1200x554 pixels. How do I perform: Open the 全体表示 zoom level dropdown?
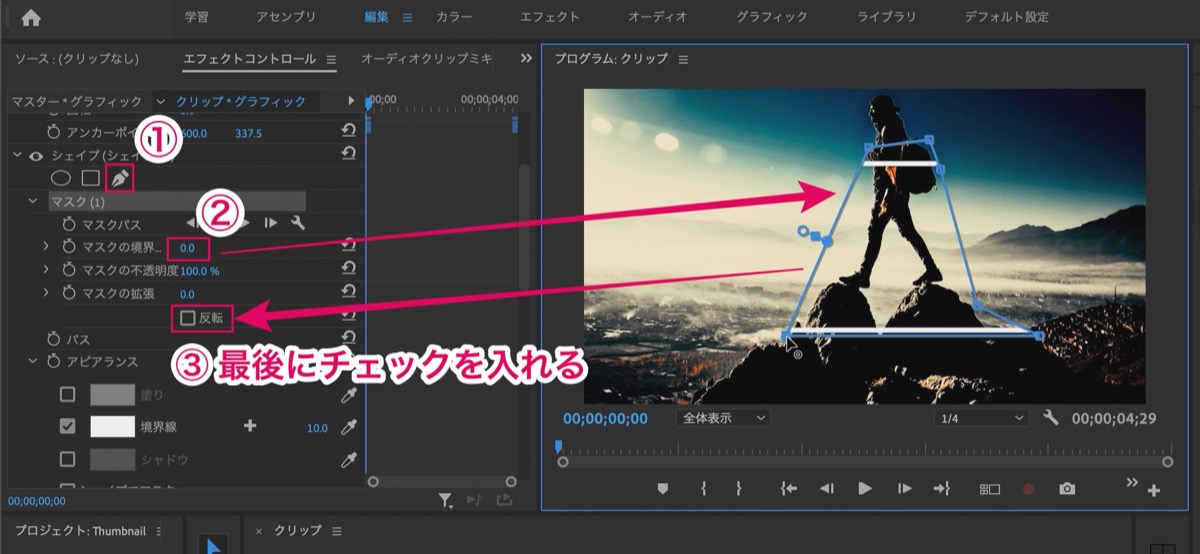723,418
